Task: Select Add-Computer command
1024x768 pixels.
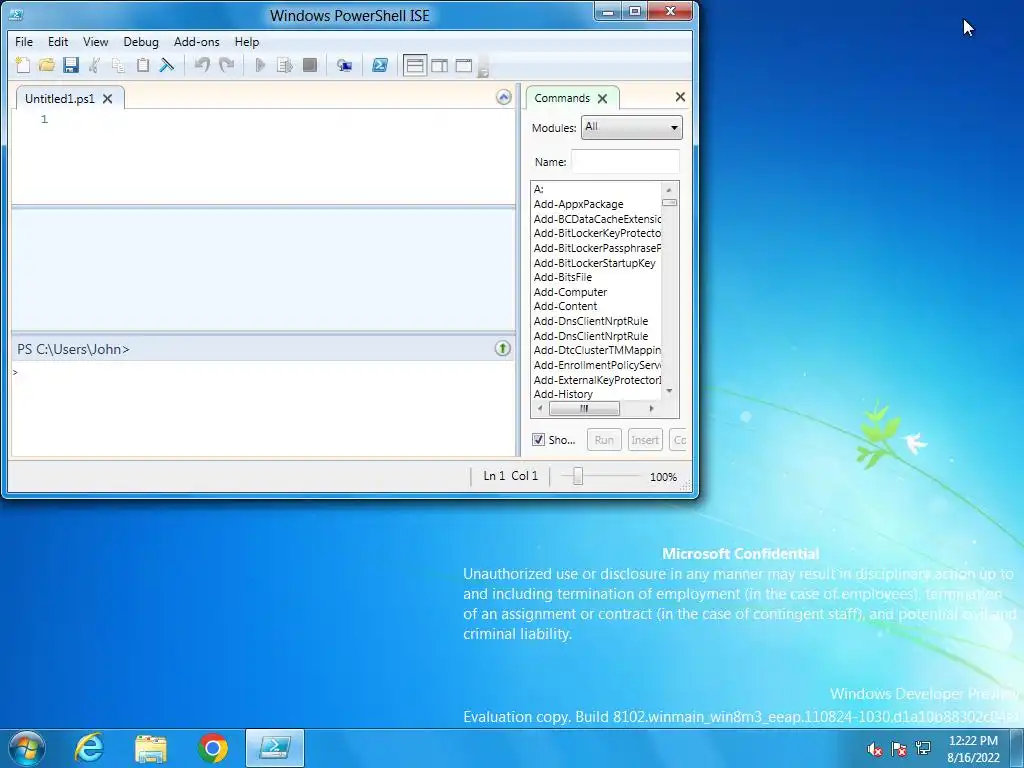Action: tap(570, 292)
